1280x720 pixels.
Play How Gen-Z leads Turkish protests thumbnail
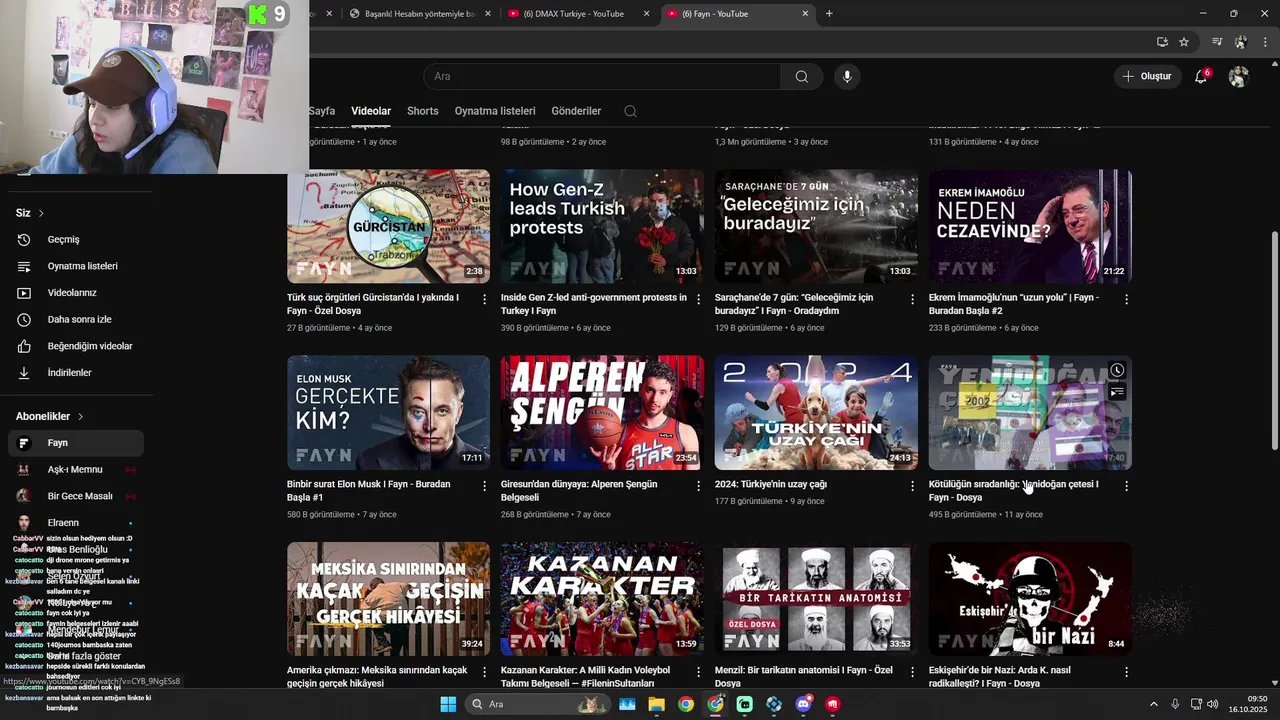[x=602, y=227]
